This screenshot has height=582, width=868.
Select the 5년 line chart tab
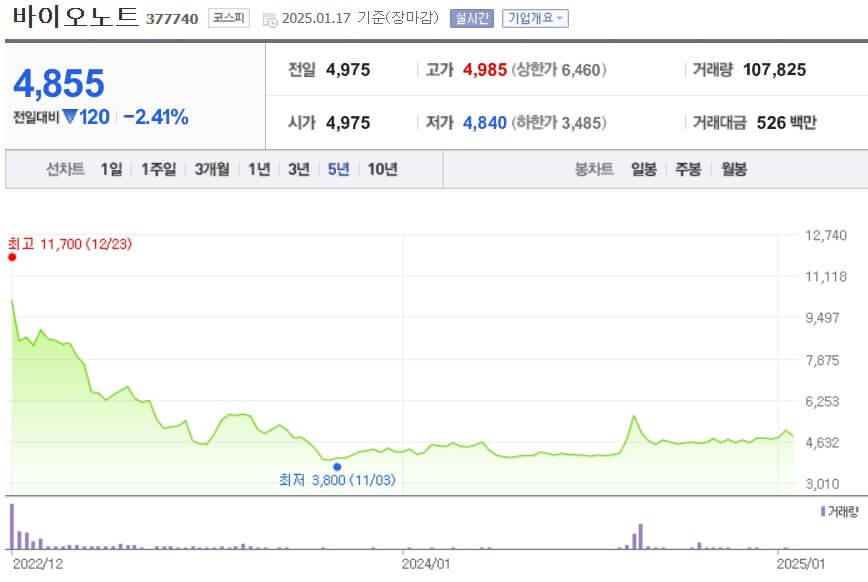(339, 169)
